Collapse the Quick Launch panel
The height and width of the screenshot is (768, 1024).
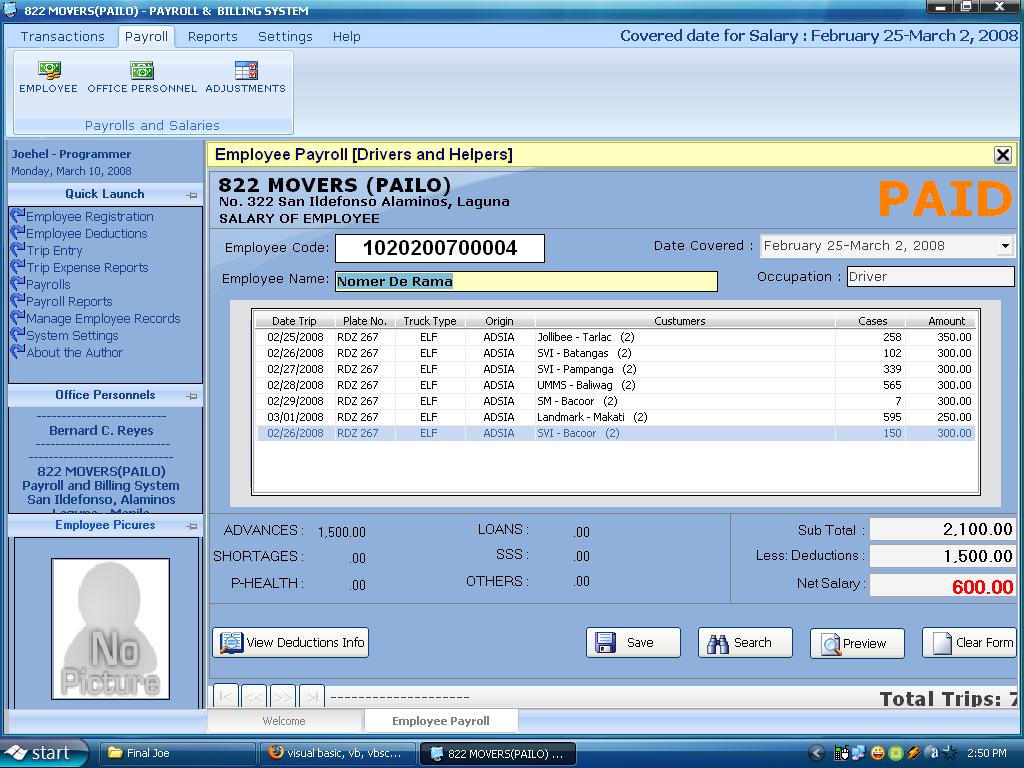pyautogui.click(x=191, y=195)
